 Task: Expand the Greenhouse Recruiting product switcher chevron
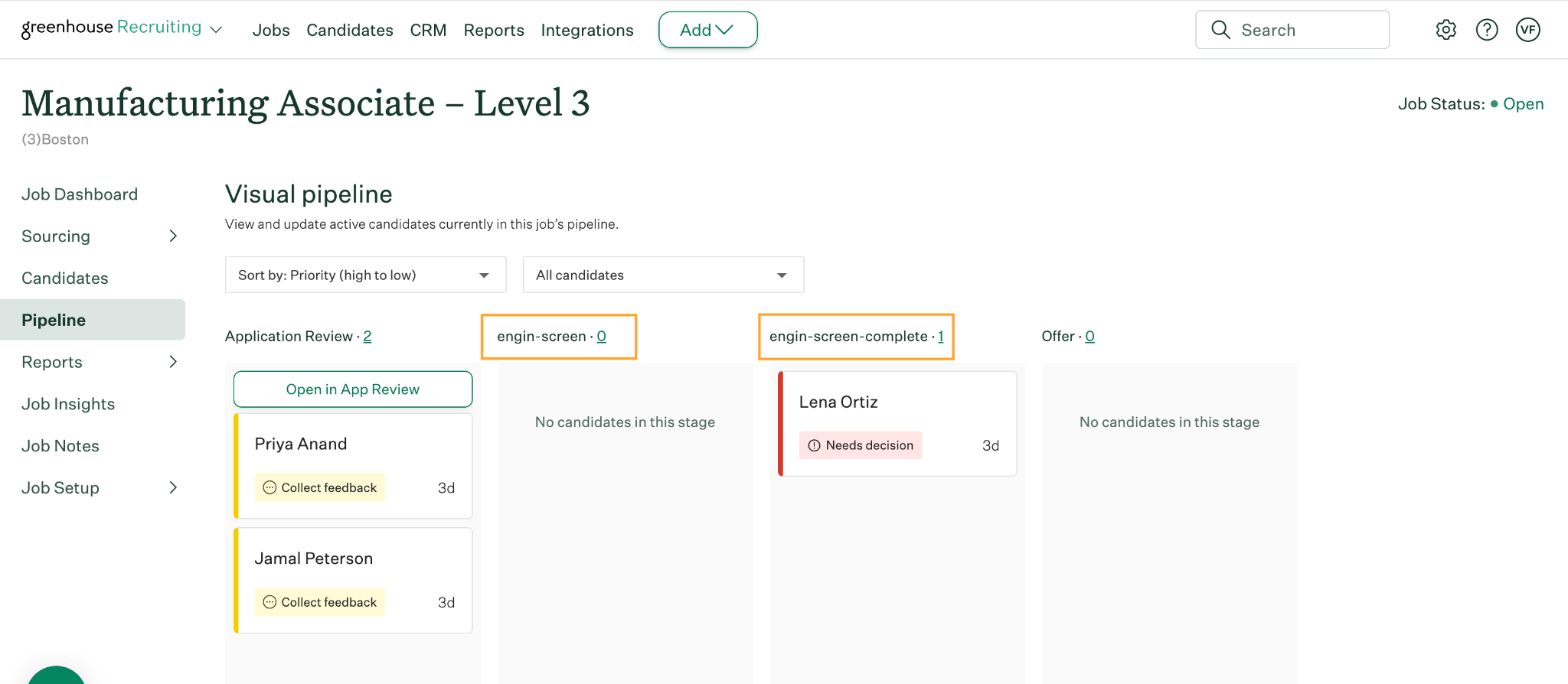click(x=216, y=30)
